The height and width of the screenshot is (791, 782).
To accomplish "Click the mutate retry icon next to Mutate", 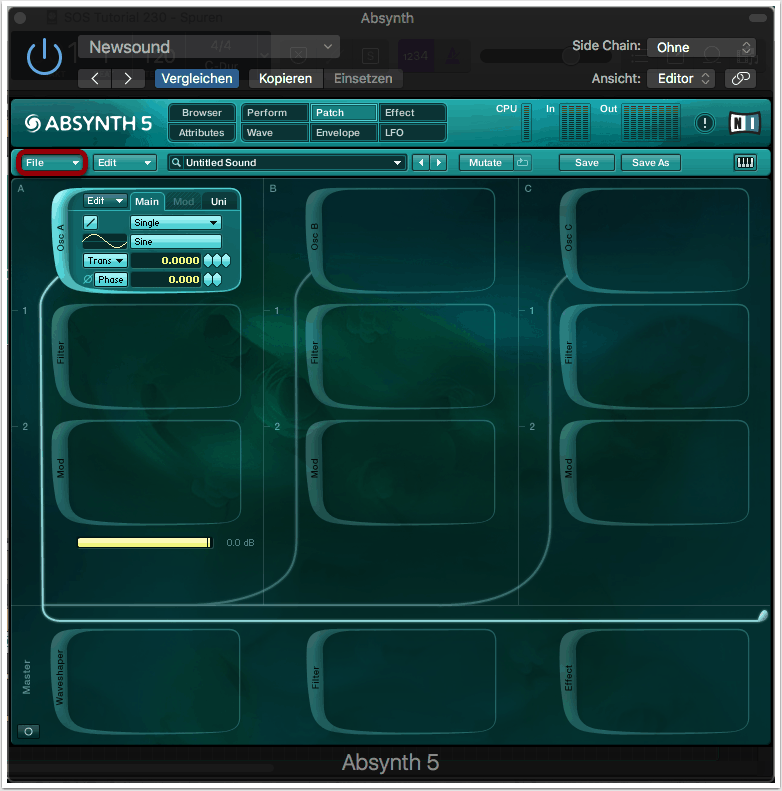I will click(x=523, y=163).
